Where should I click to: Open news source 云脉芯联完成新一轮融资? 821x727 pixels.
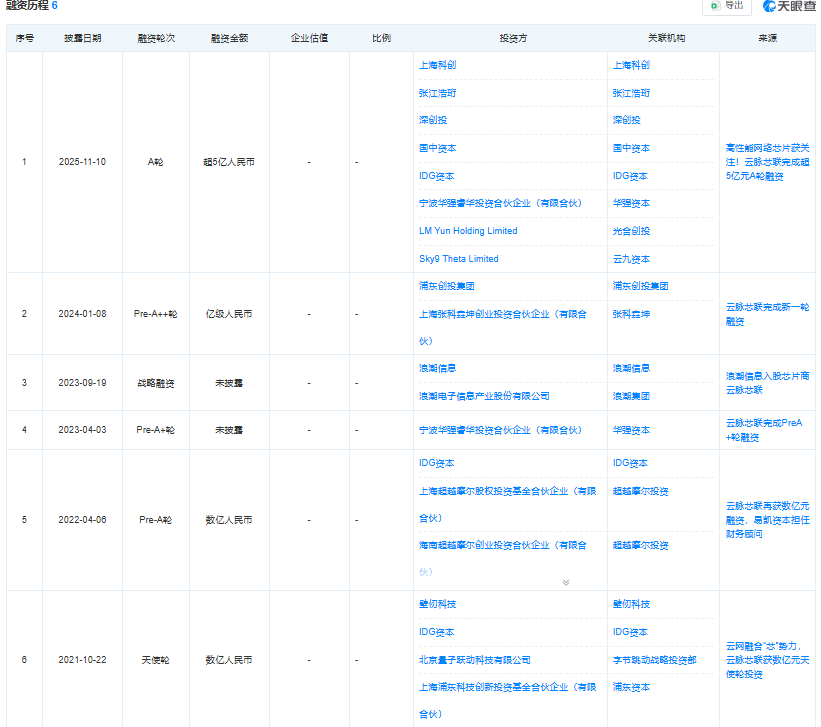767,314
